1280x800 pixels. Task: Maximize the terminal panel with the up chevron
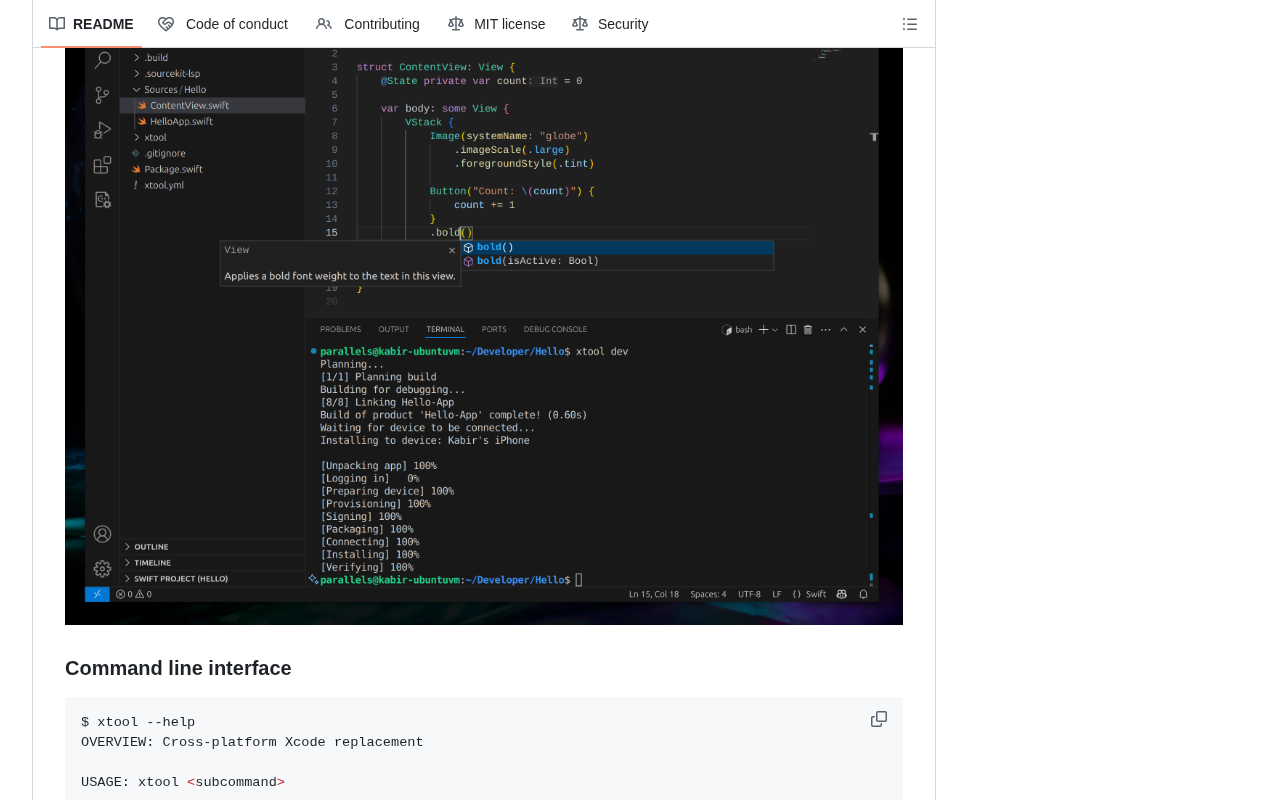pyautogui.click(x=844, y=329)
